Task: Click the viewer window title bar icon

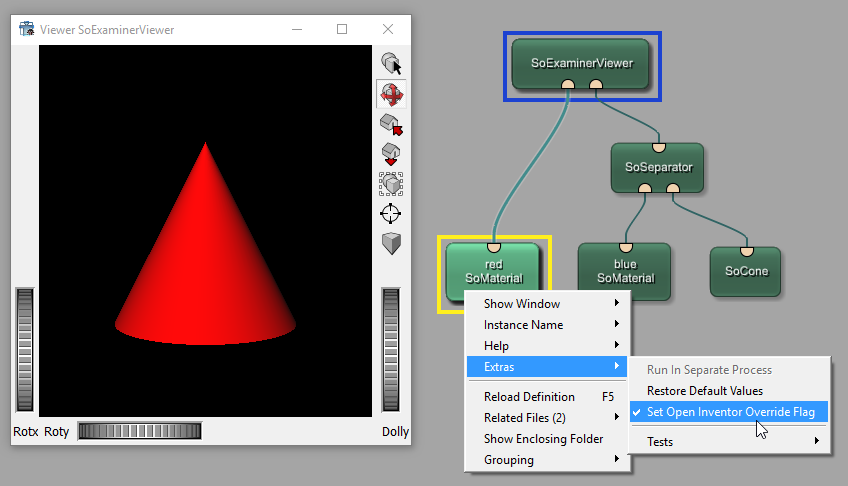Action: click(27, 29)
